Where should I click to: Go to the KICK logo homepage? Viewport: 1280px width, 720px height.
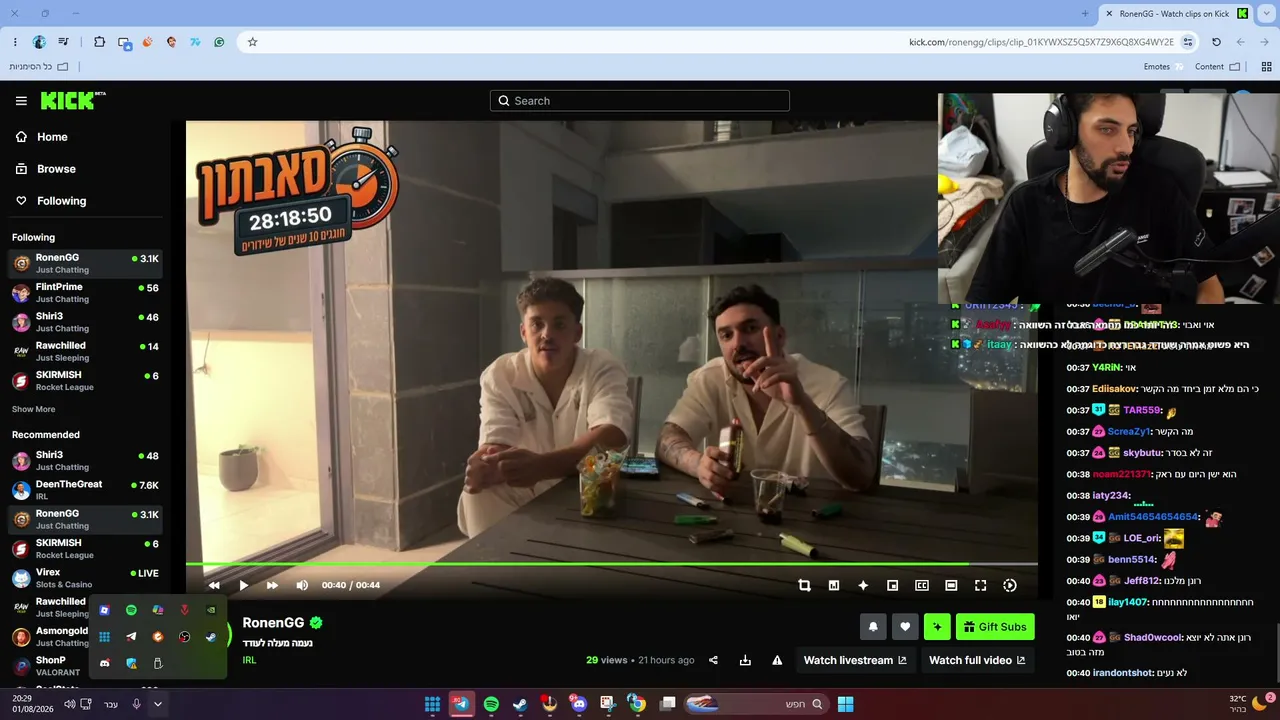[73, 100]
